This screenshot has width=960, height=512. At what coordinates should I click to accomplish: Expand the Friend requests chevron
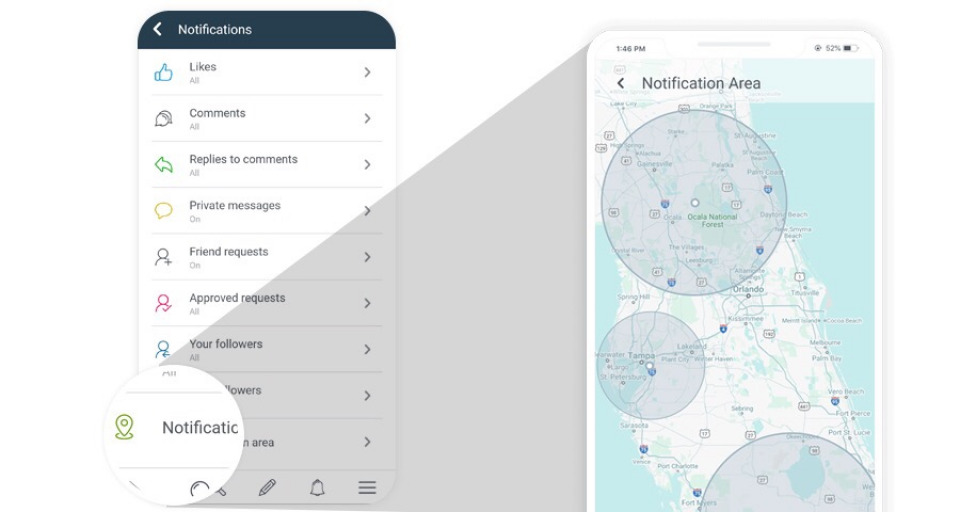click(x=367, y=257)
